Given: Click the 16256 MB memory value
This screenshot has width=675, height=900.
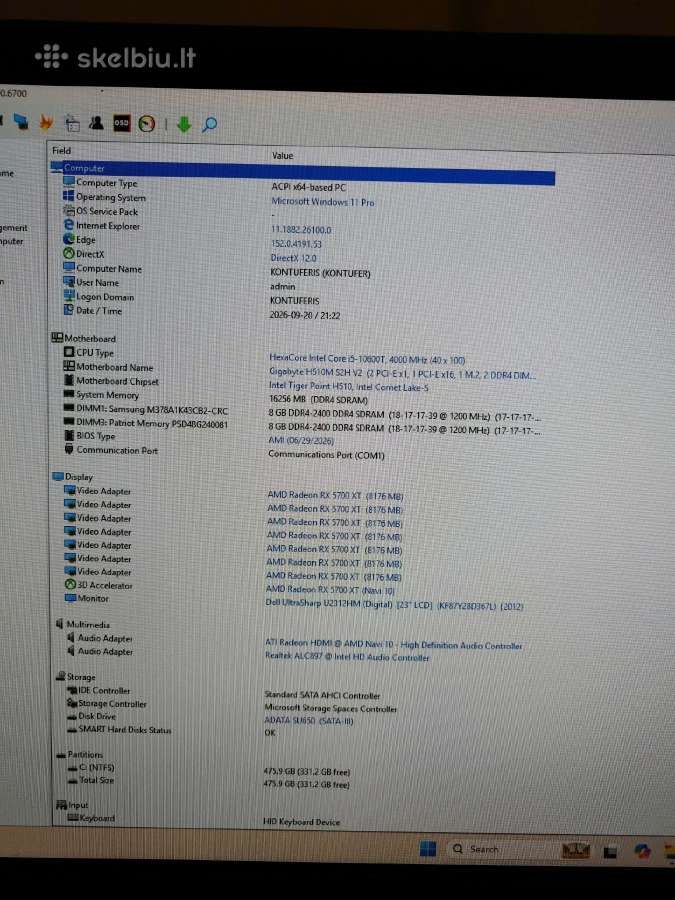Looking at the screenshot, I should point(318,399).
